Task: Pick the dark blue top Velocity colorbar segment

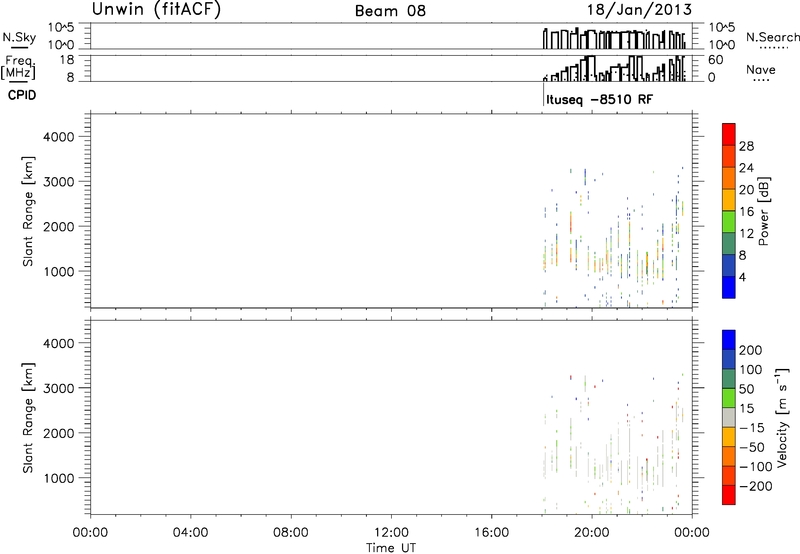Action: 729,340
